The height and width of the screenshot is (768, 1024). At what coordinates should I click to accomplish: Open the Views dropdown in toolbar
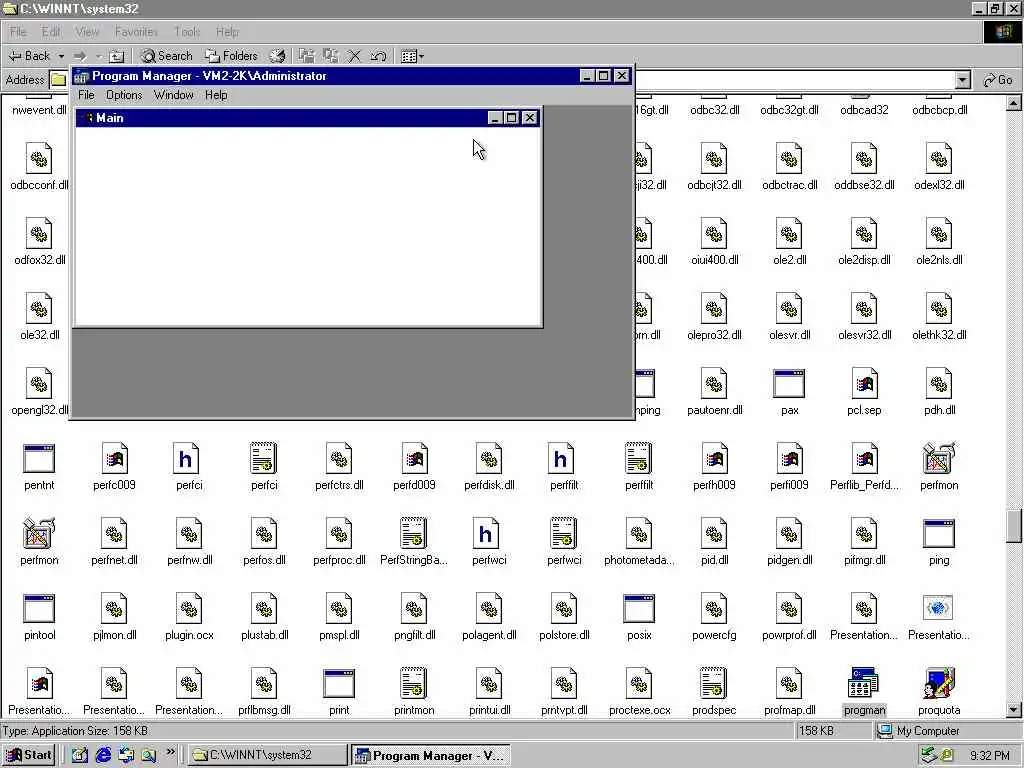pos(413,56)
